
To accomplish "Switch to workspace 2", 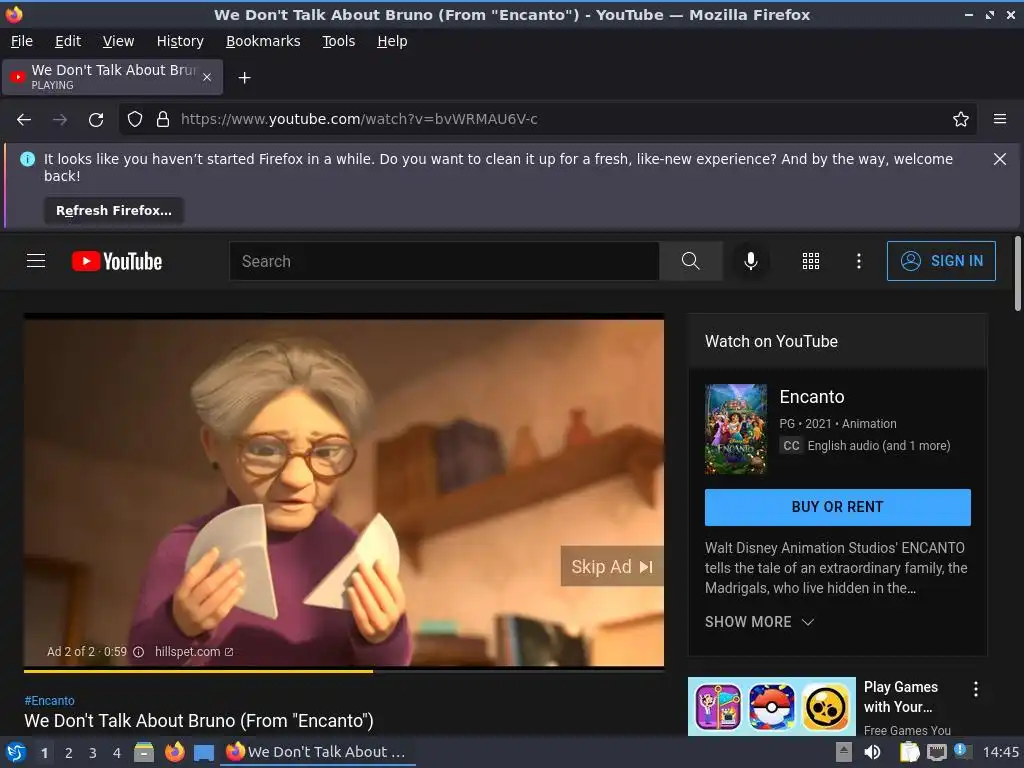I will [69, 753].
